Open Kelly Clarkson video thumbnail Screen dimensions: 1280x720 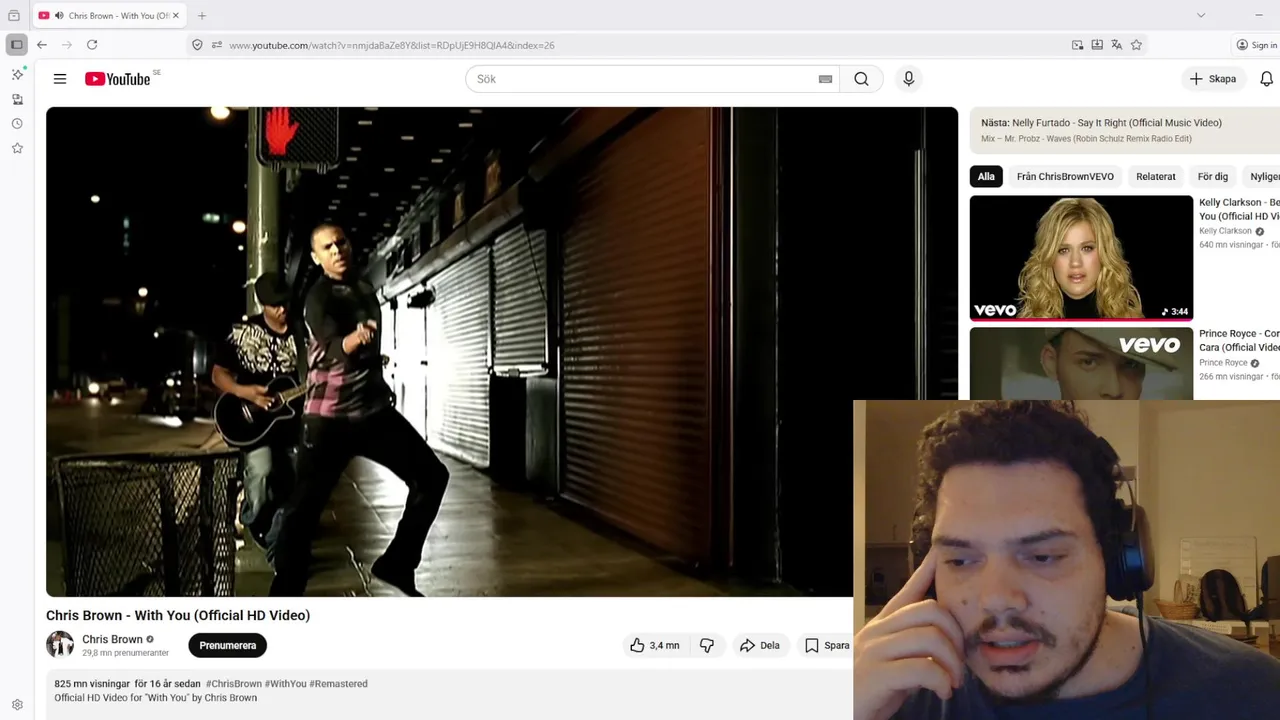pyautogui.click(x=1081, y=258)
